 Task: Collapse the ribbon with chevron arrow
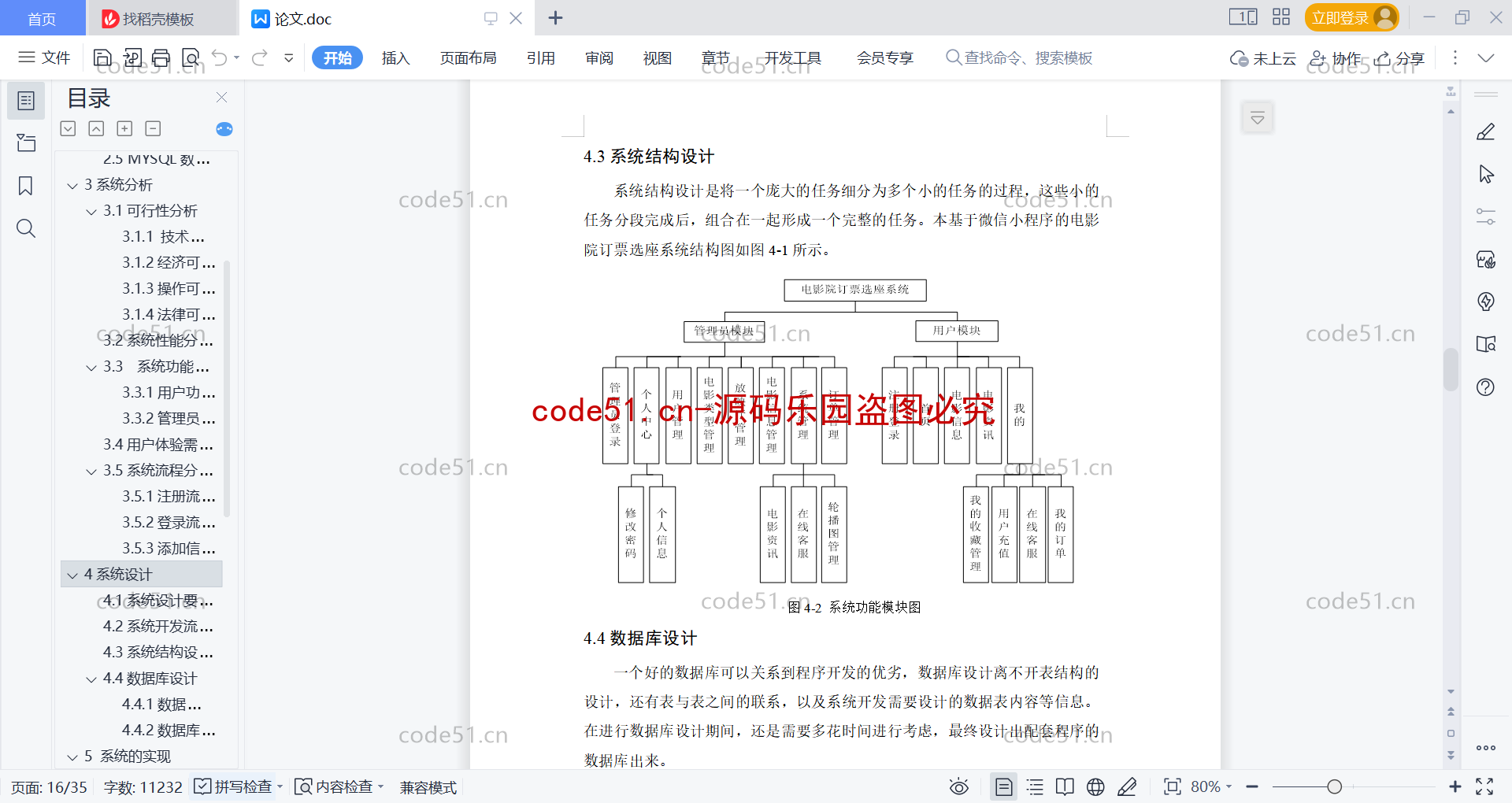coord(1486,57)
